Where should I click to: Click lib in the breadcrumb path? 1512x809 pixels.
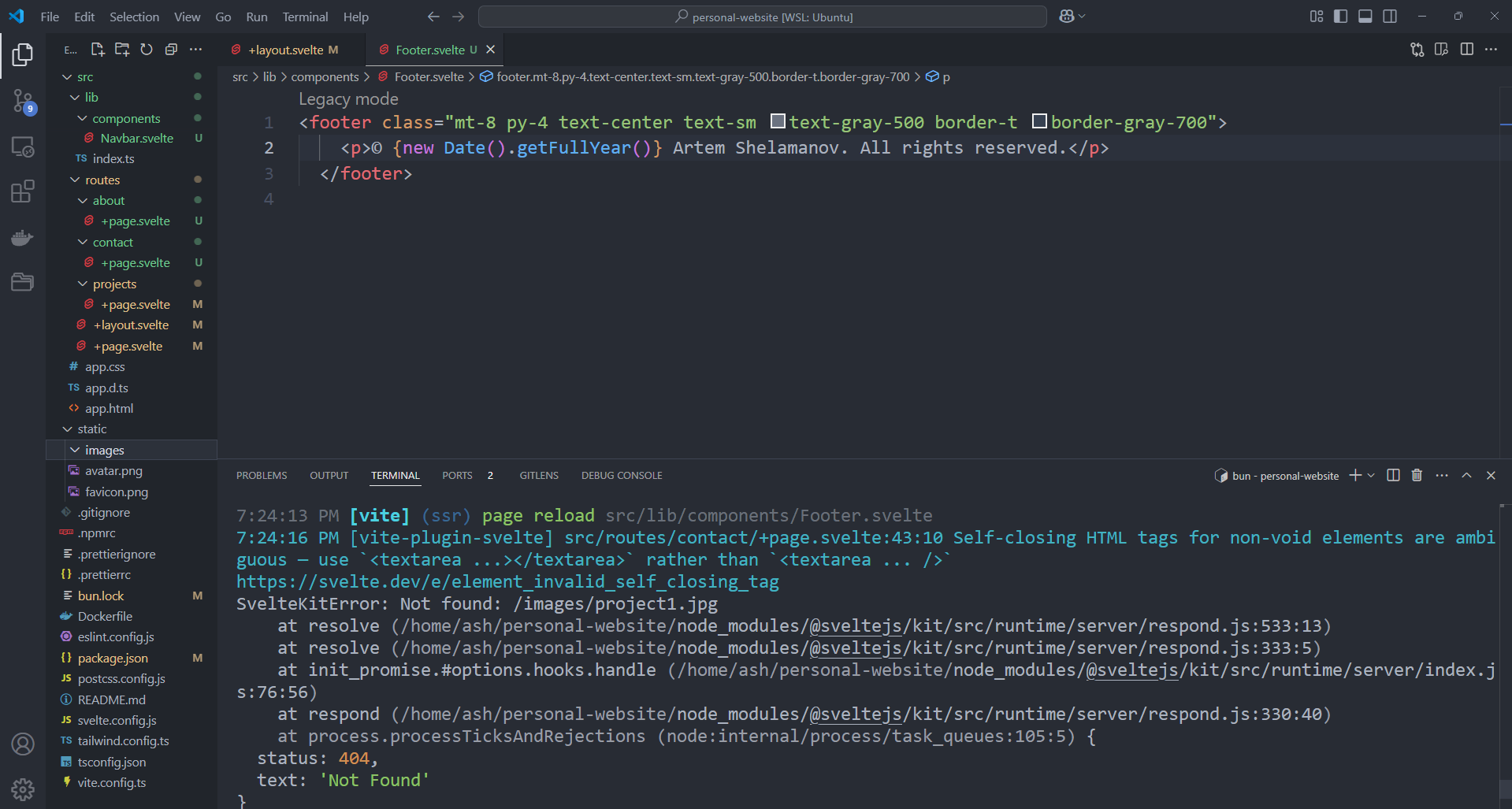coord(269,76)
